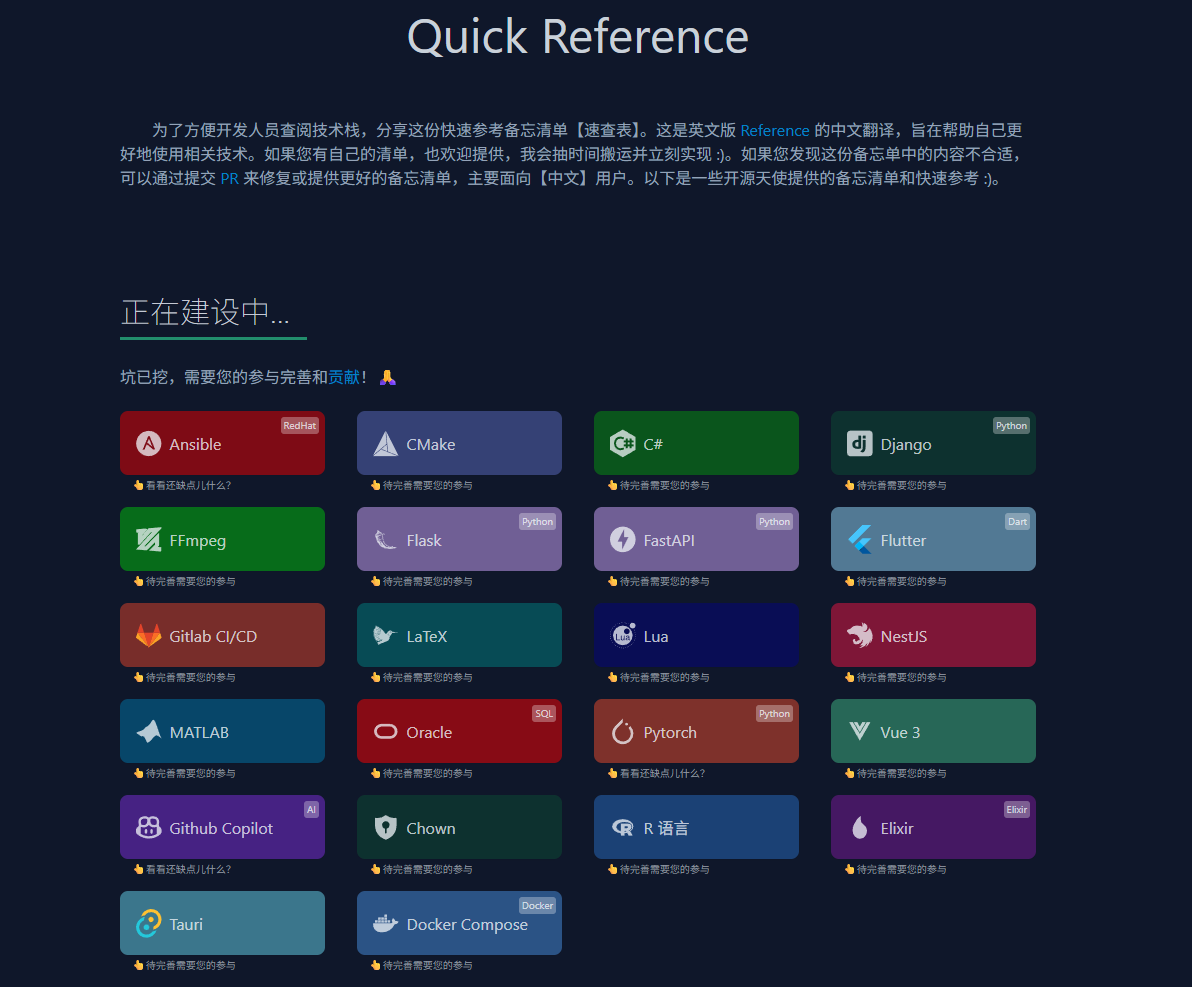Open the R 语言 reference card
The width and height of the screenshot is (1192, 987).
click(696, 827)
